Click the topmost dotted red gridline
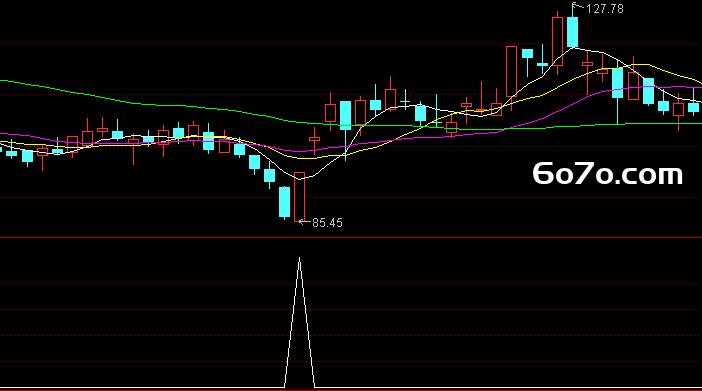702x391 pixels. [x=351, y=44]
